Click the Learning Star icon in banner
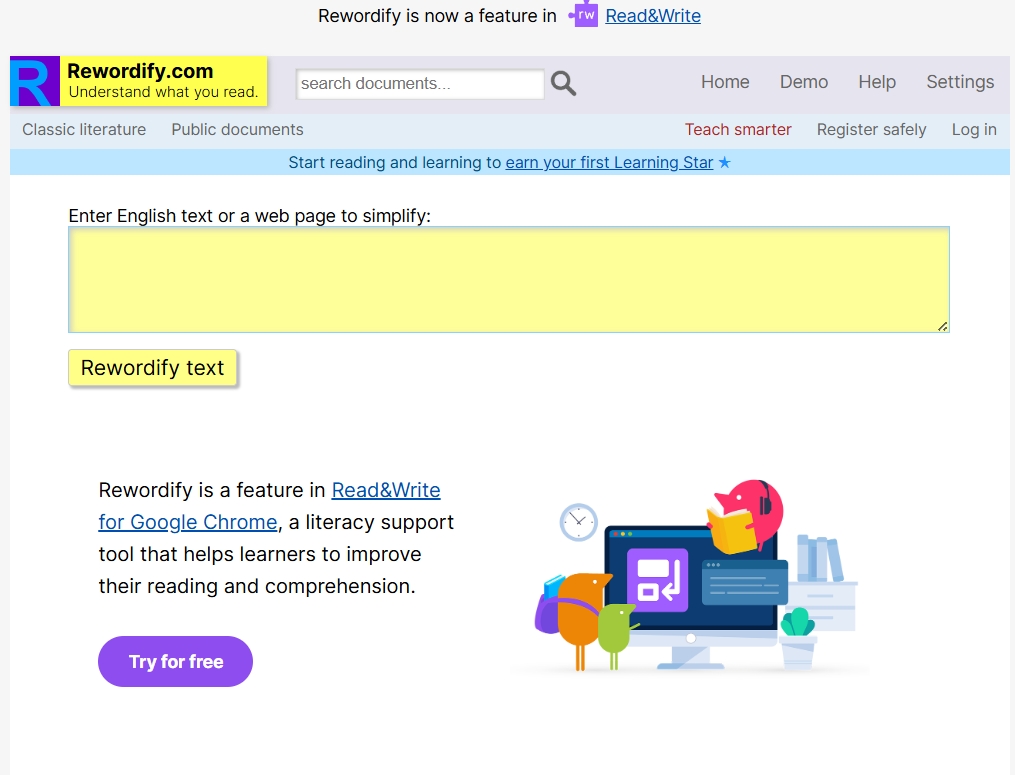This screenshot has height=775, width=1015. click(x=724, y=163)
